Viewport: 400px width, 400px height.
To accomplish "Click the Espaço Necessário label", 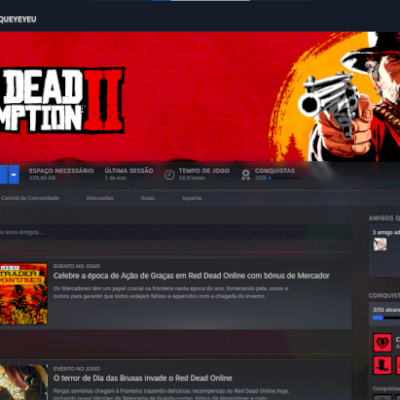I will [61, 171].
